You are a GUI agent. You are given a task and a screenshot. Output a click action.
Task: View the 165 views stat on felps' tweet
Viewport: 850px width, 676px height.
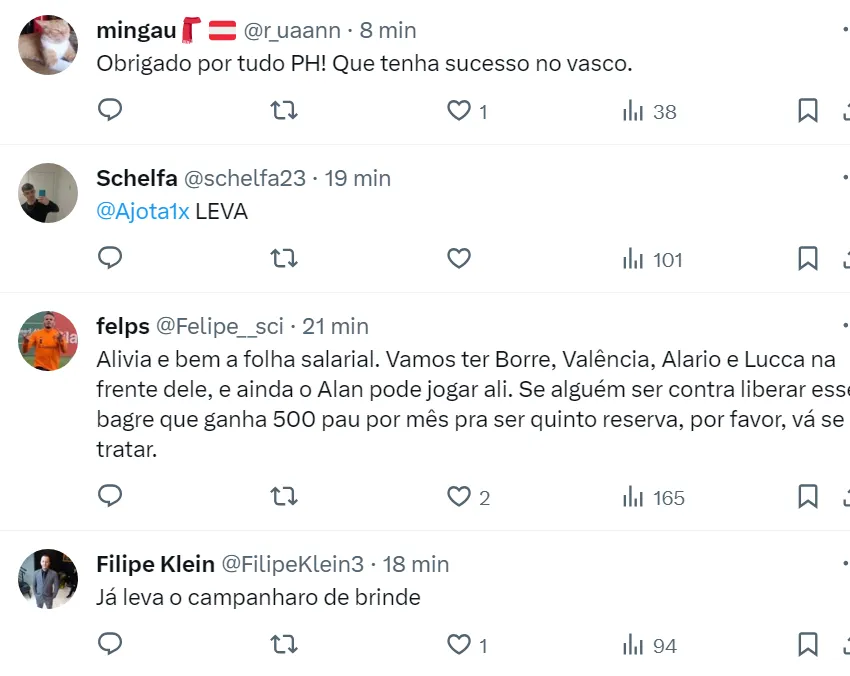pyautogui.click(x=653, y=497)
